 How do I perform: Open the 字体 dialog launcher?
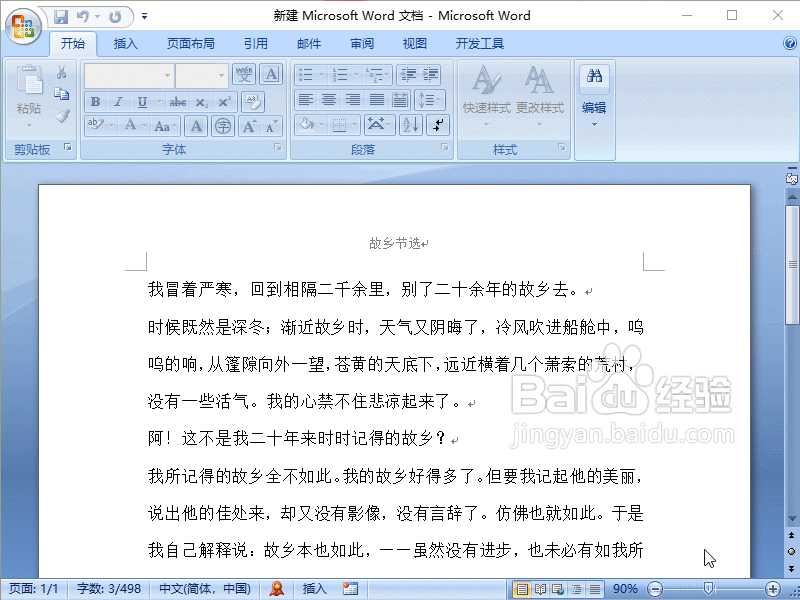point(278,147)
